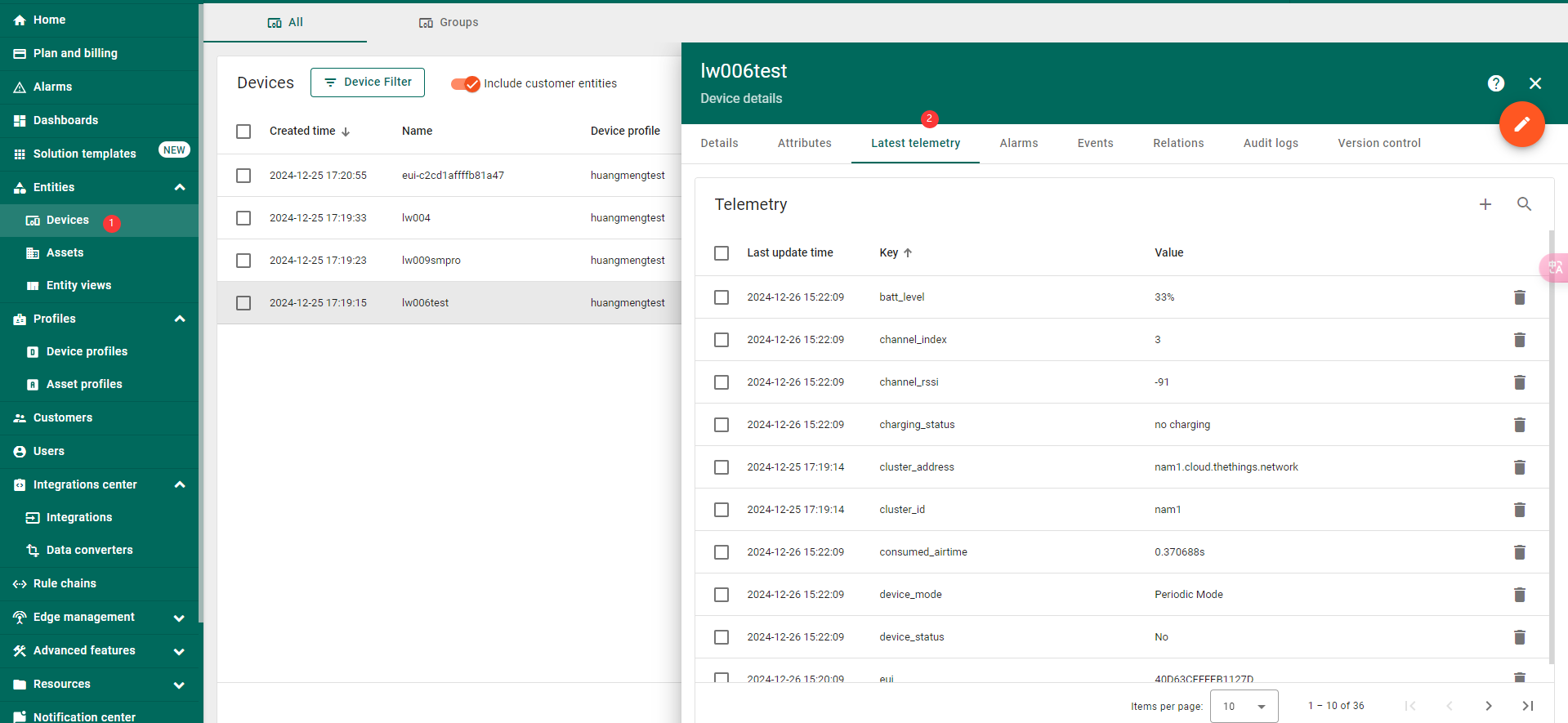Check the lw004 device row
Screen dimensions: 1568x723
tap(243, 218)
